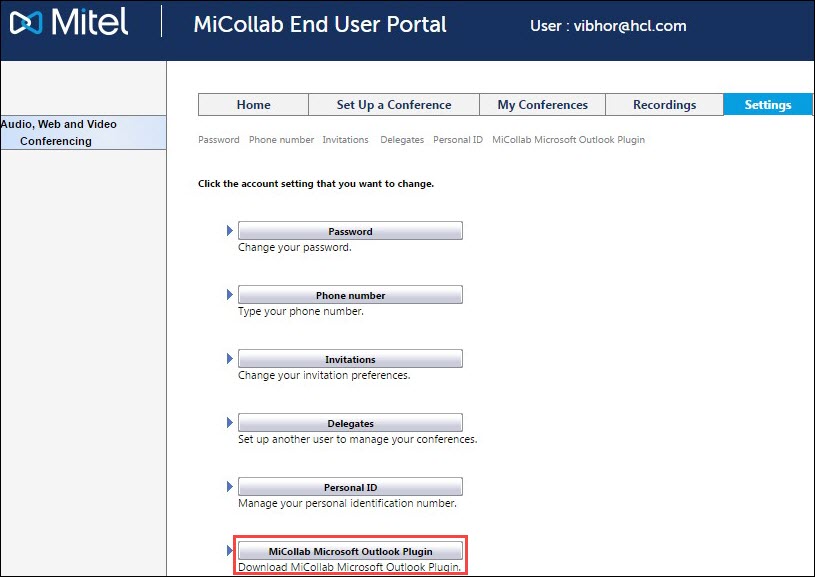
Task: Switch to the Home tab
Action: click(253, 104)
